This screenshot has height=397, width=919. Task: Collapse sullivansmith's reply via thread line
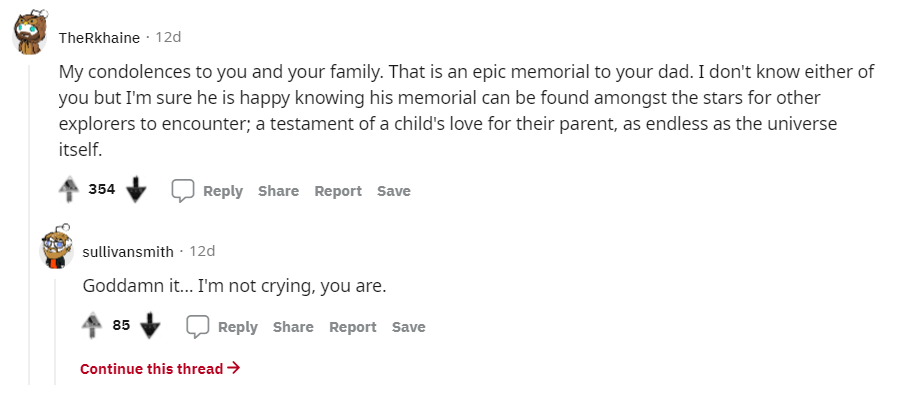56,331
